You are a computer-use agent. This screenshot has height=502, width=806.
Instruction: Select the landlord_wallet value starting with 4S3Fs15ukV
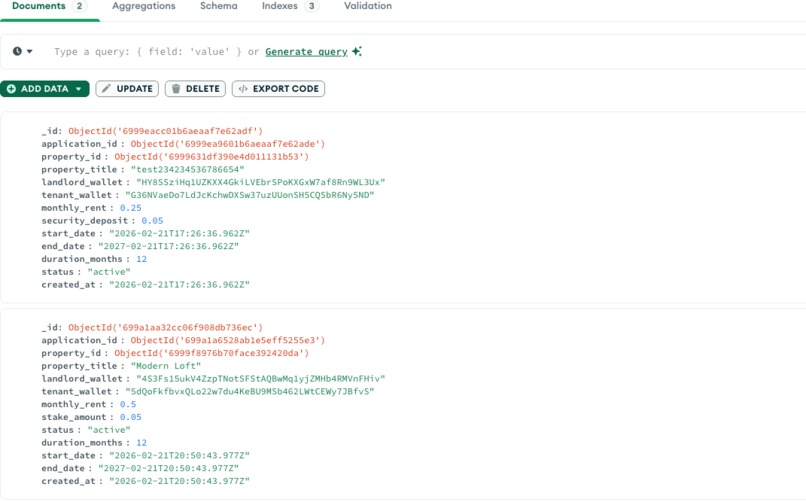coord(261,379)
